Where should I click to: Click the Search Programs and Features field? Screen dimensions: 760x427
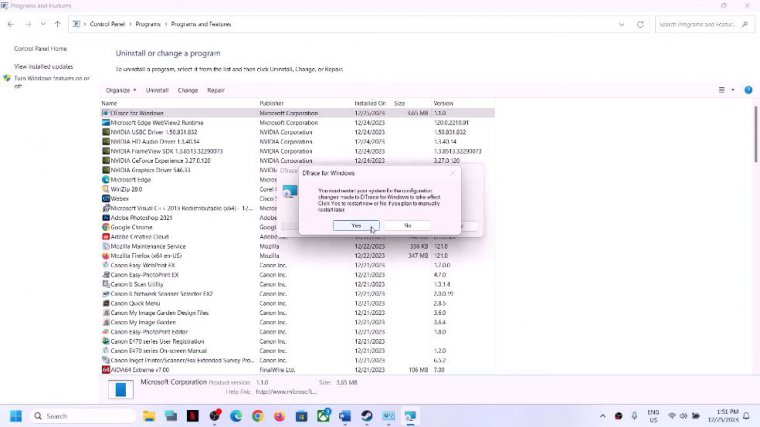coord(700,24)
